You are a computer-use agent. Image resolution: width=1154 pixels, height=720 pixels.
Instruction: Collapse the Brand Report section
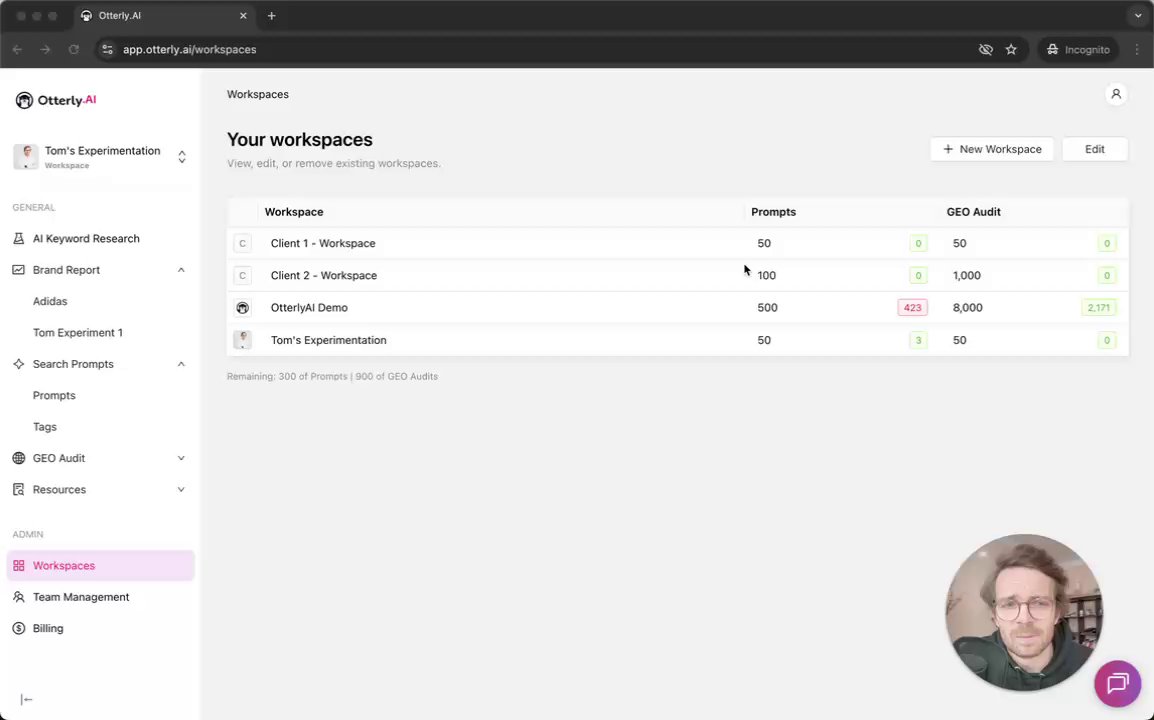[x=181, y=270]
